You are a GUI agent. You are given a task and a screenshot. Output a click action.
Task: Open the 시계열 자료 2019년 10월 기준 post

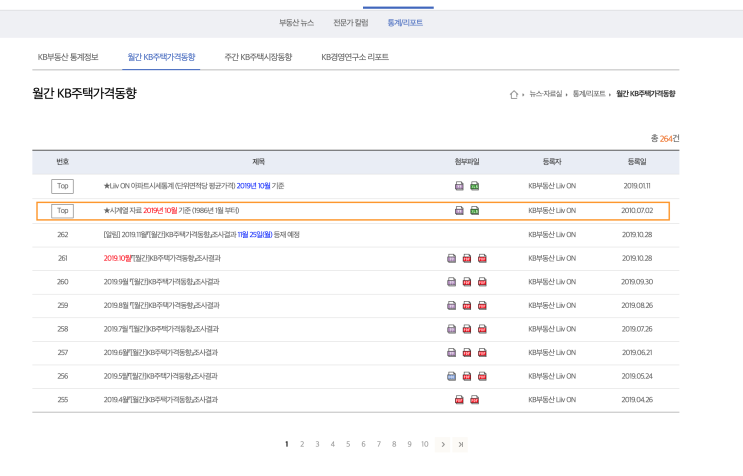pyautogui.click(x=172, y=210)
